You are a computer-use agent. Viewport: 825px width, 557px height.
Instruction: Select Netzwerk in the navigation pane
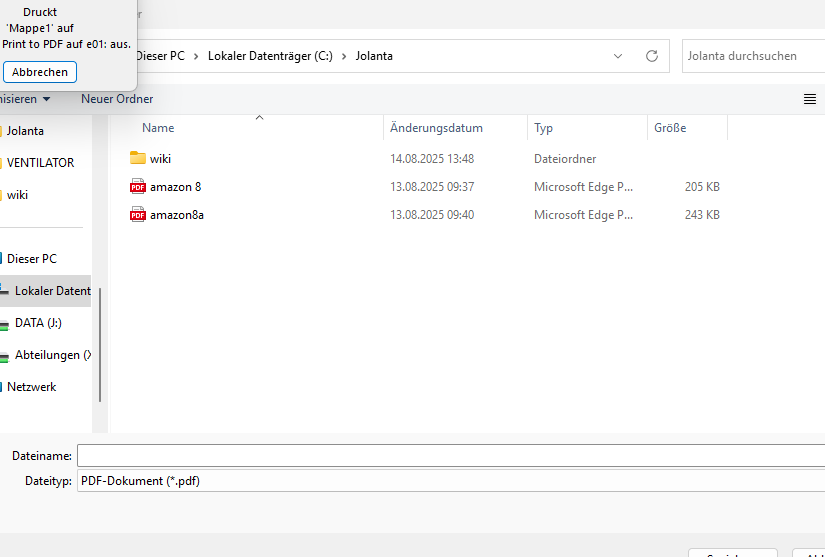pyautogui.click(x=32, y=387)
